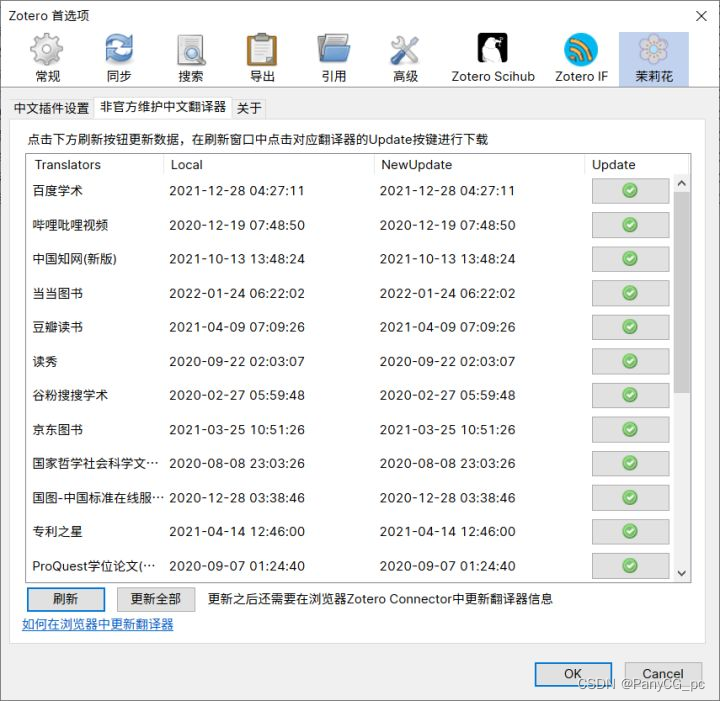Click NewUpdate date 2022-01-24 06:22:02
Viewport: 720px width, 701px height.
coord(447,293)
